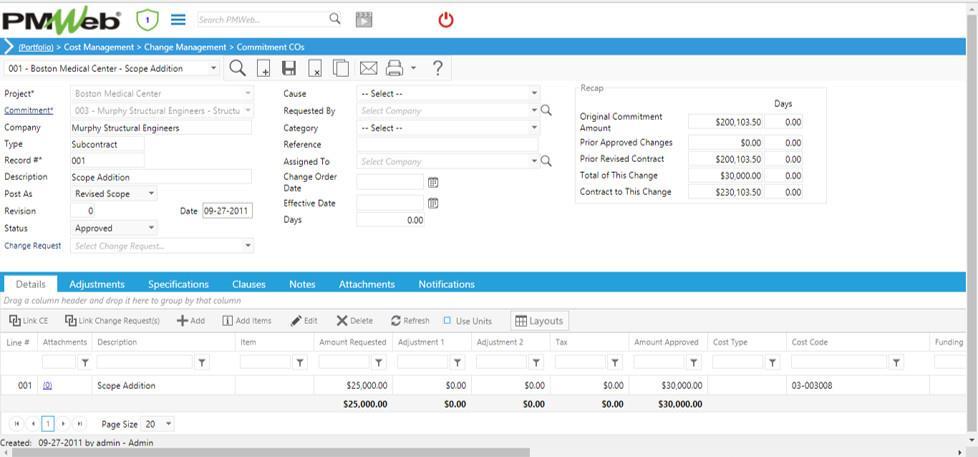Click the Adjustment 1 filter icon
This screenshot has height=457, width=978.
point(457,362)
